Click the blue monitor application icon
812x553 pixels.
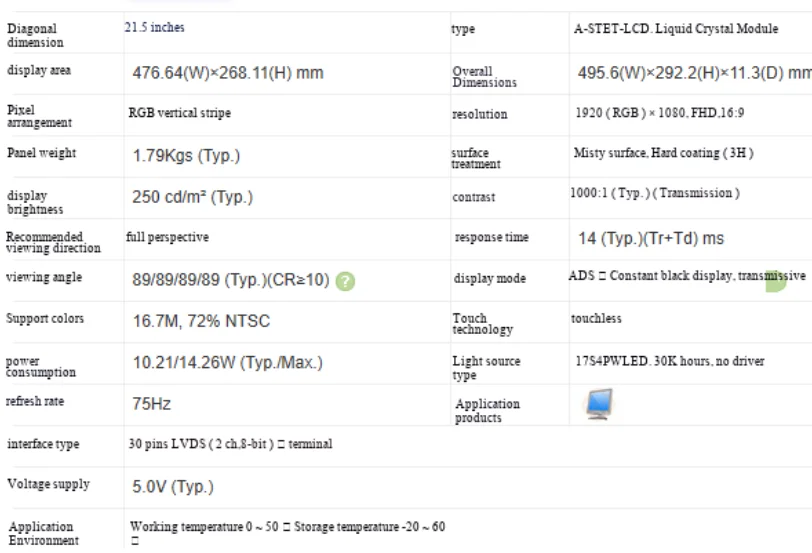pos(599,404)
